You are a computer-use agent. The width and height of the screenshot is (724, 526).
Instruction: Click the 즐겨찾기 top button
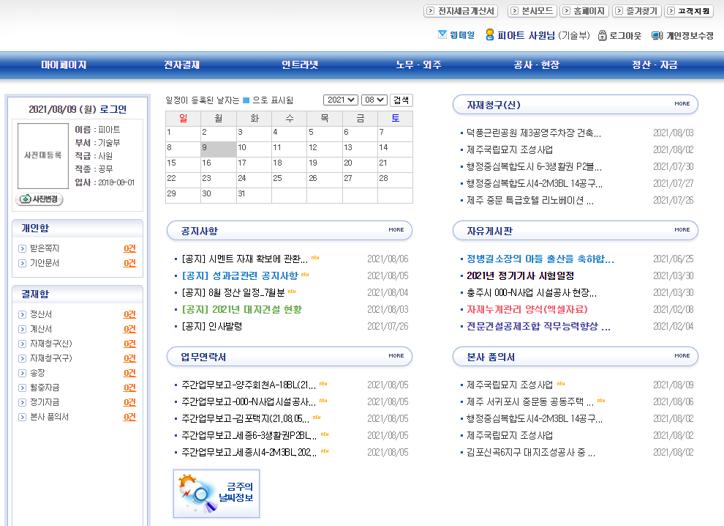point(637,11)
